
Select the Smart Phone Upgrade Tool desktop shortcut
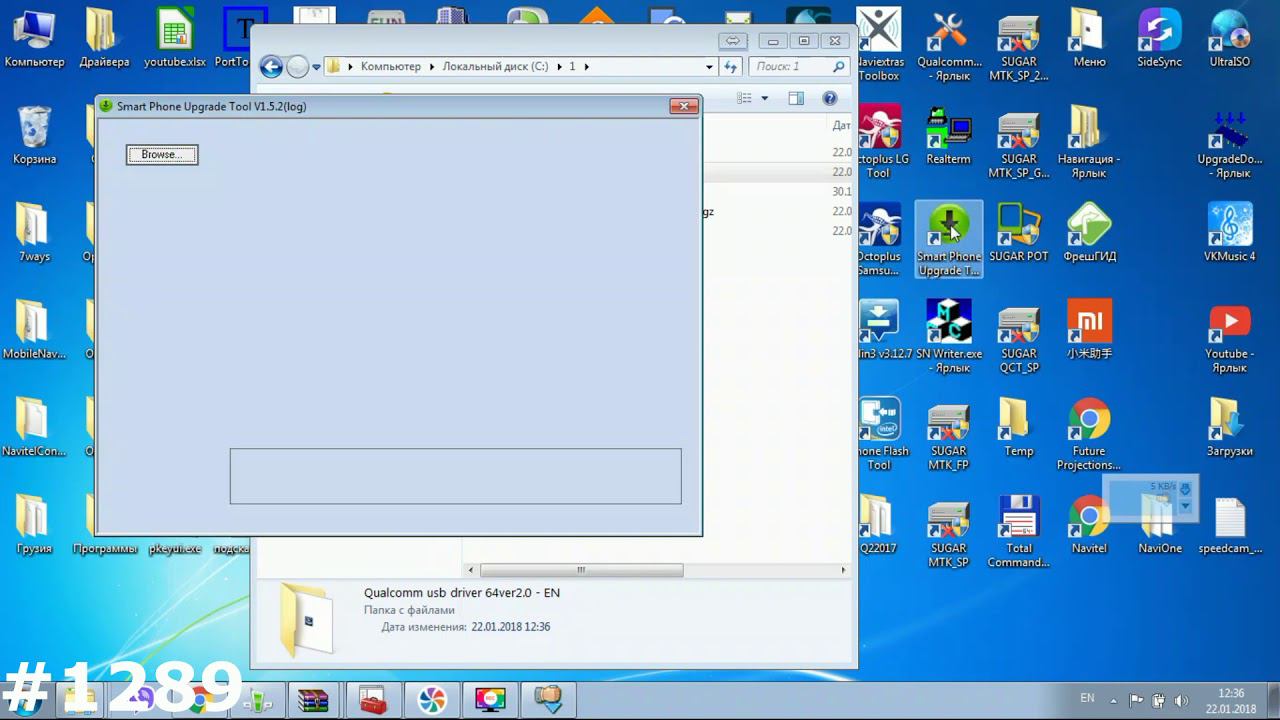pyautogui.click(x=949, y=240)
